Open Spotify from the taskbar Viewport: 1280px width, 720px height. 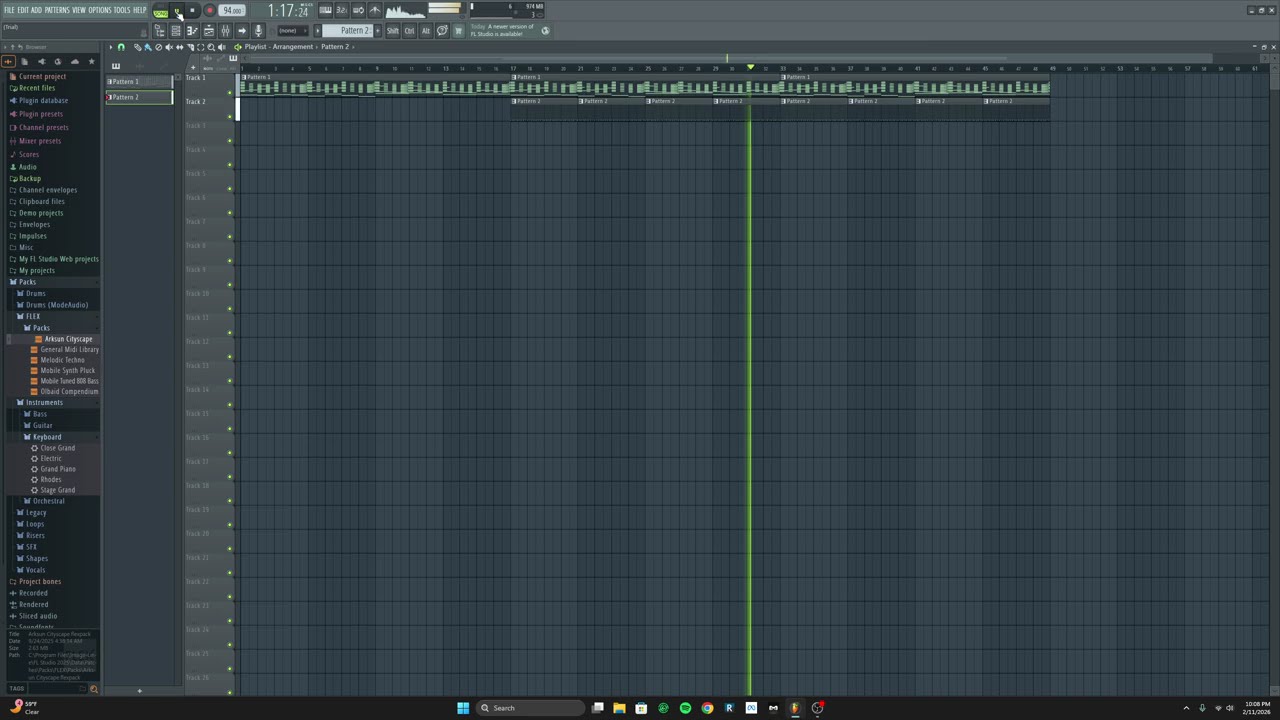(x=685, y=708)
